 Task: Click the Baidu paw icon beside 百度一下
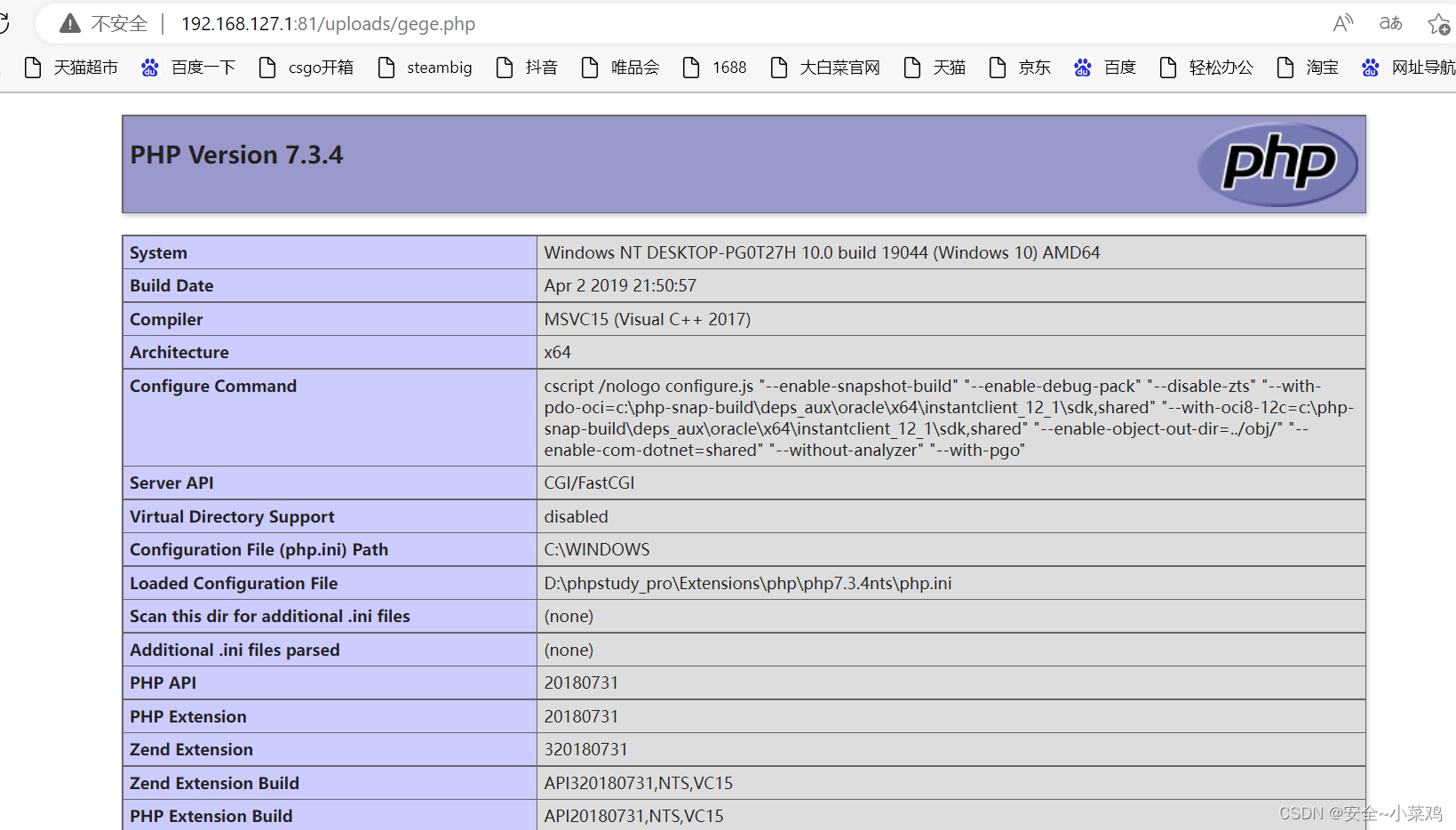tap(150, 68)
